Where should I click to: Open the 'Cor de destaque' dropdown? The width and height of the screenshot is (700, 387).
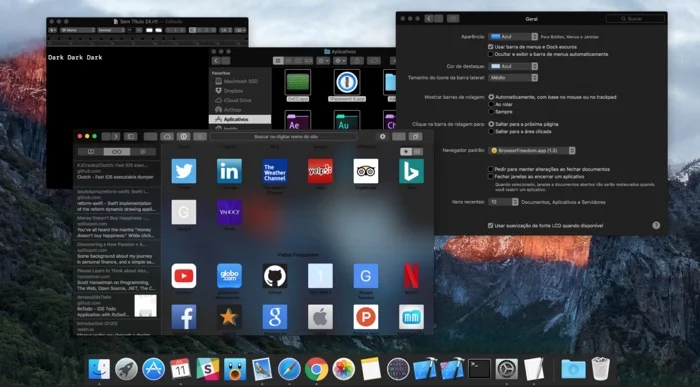tap(513, 66)
